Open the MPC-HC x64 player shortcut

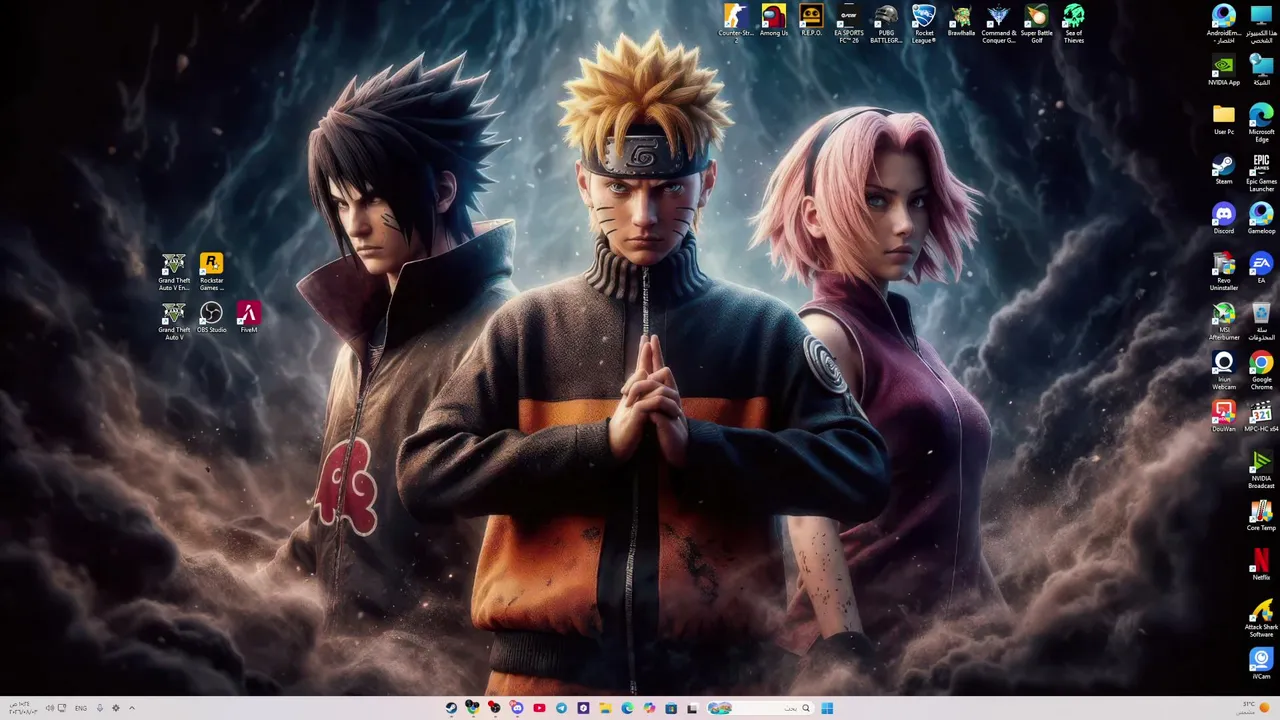click(1261, 416)
